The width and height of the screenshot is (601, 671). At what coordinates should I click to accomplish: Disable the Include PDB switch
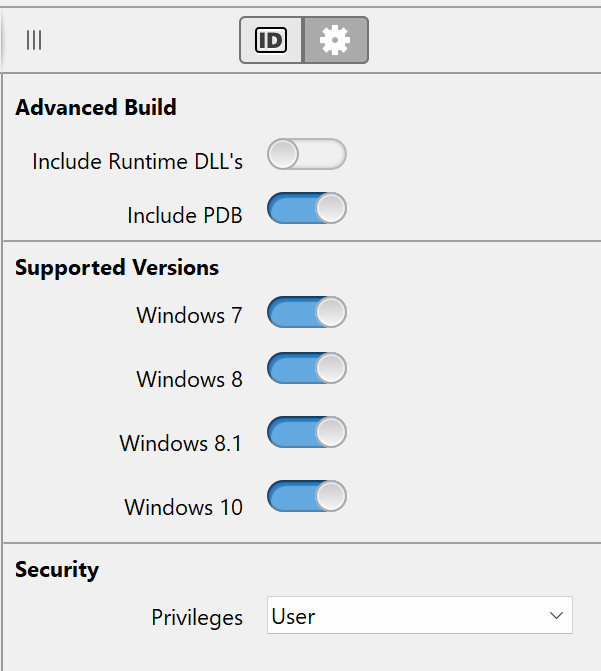click(306, 208)
